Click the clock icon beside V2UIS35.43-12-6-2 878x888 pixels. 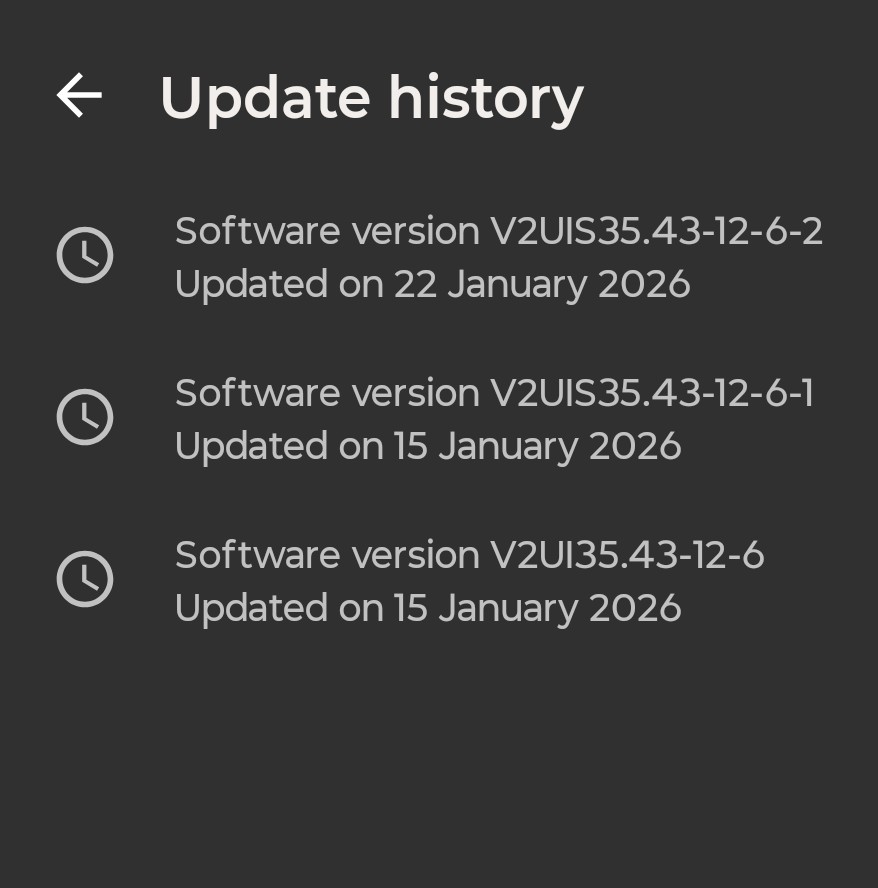coord(85,255)
